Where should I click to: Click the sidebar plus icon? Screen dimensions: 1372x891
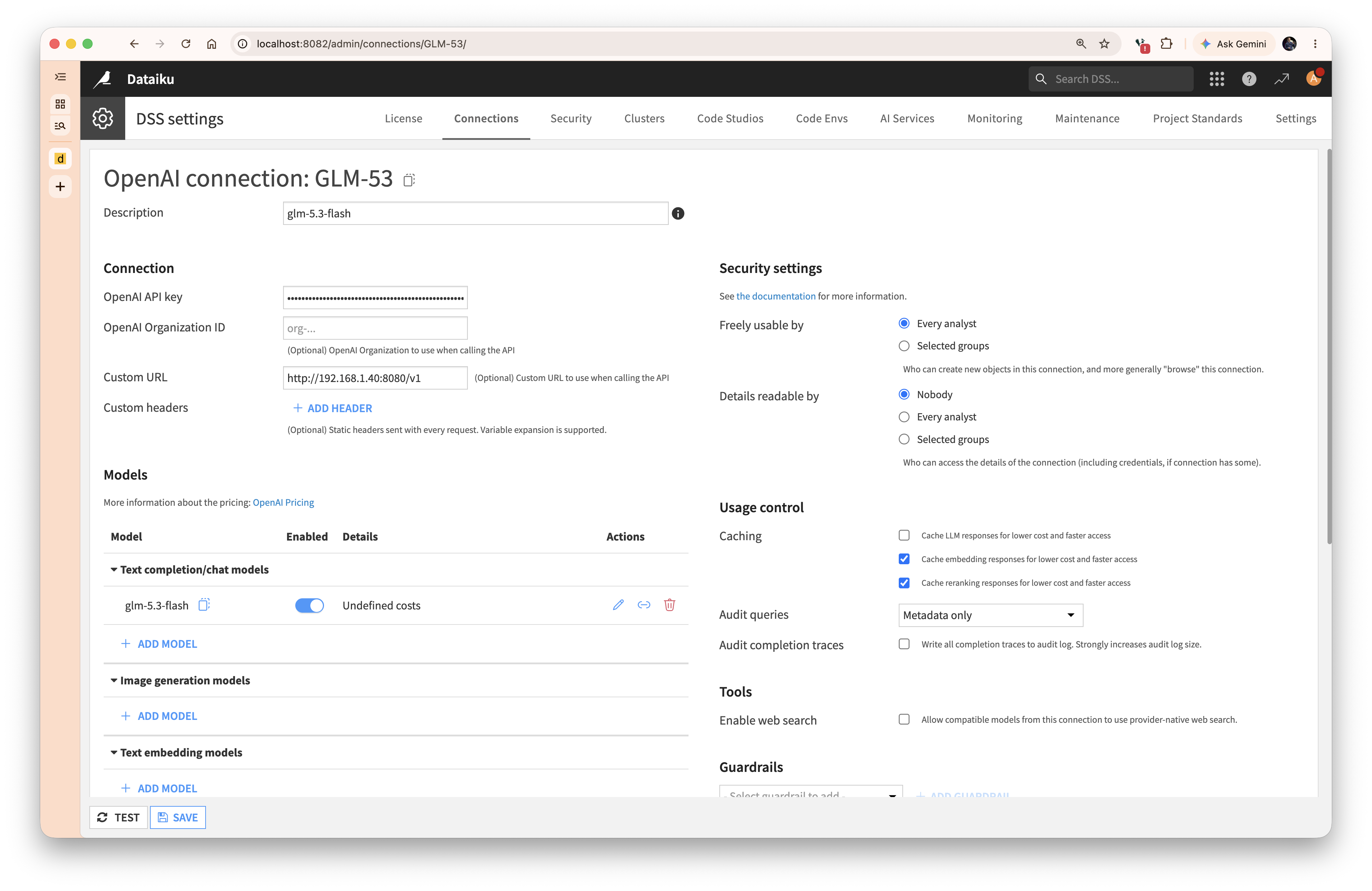click(x=60, y=186)
